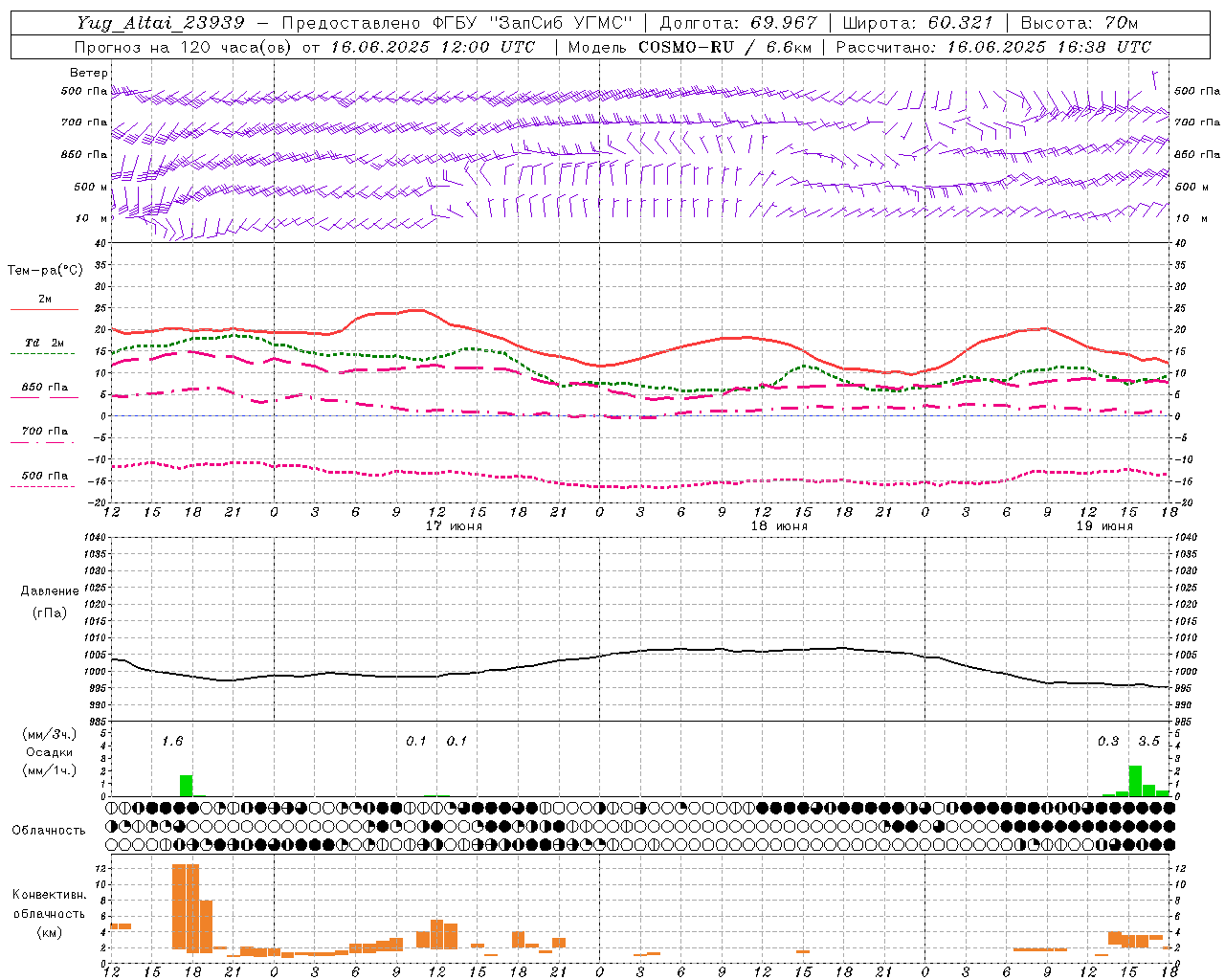Click the precipitation amount 3.5

click(x=1148, y=741)
